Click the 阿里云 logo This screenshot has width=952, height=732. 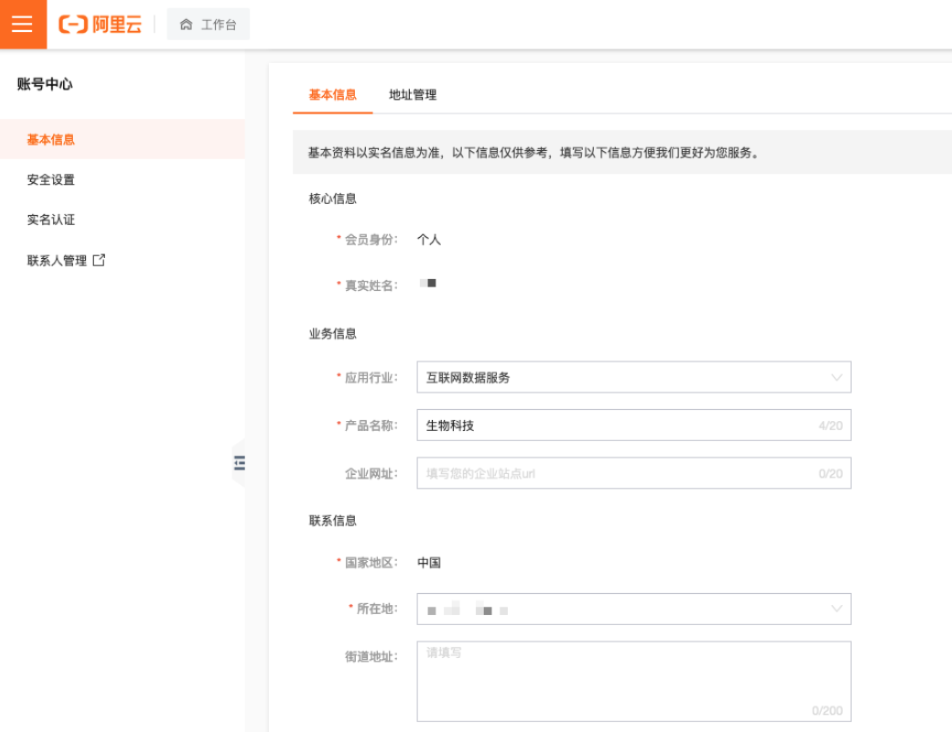(x=100, y=25)
